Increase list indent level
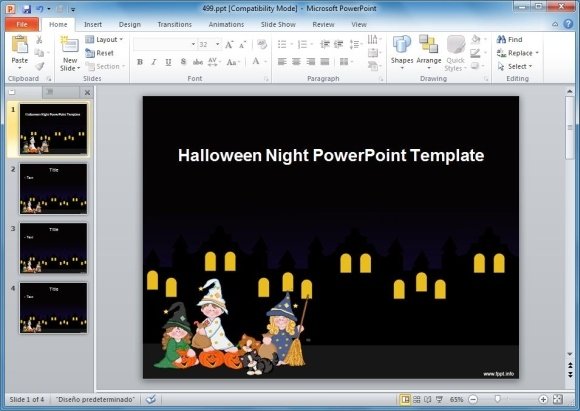The width and height of the screenshot is (580, 411). tap(338, 44)
